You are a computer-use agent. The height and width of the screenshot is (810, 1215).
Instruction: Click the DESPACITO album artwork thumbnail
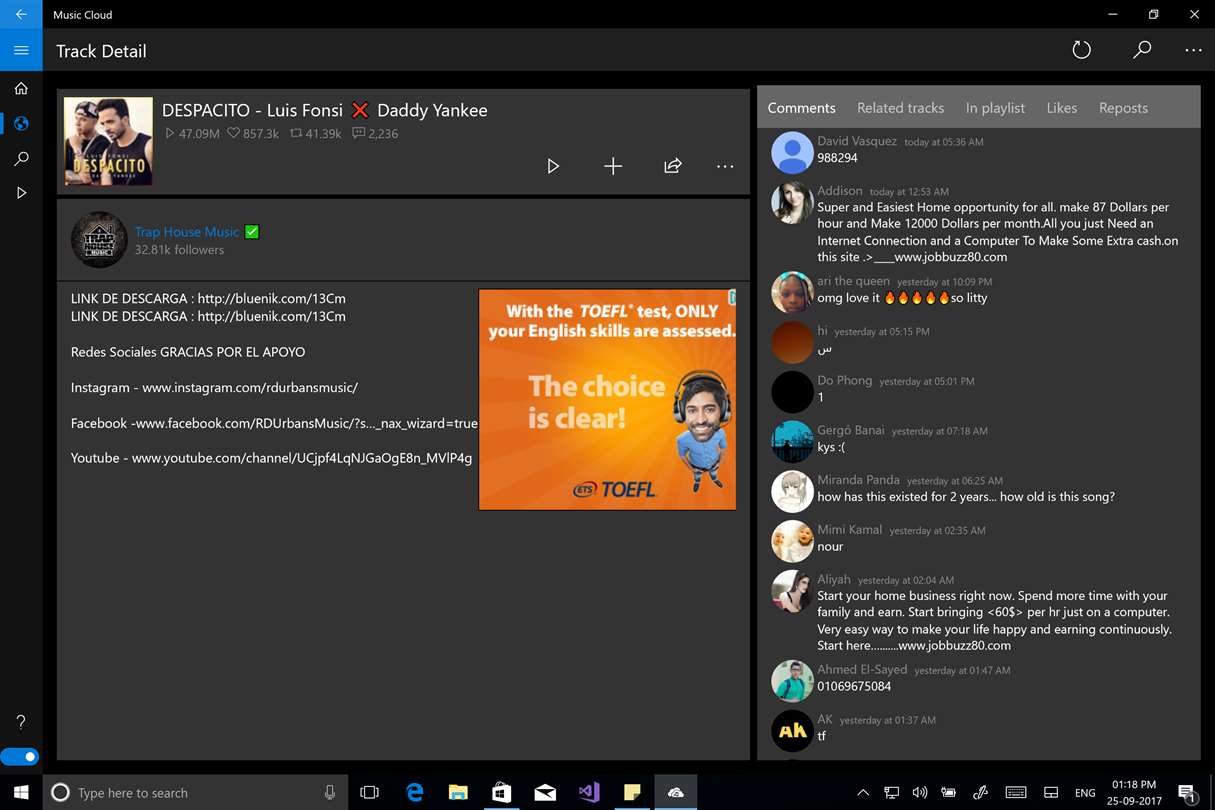pyautogui.click(x=108, y=141)
